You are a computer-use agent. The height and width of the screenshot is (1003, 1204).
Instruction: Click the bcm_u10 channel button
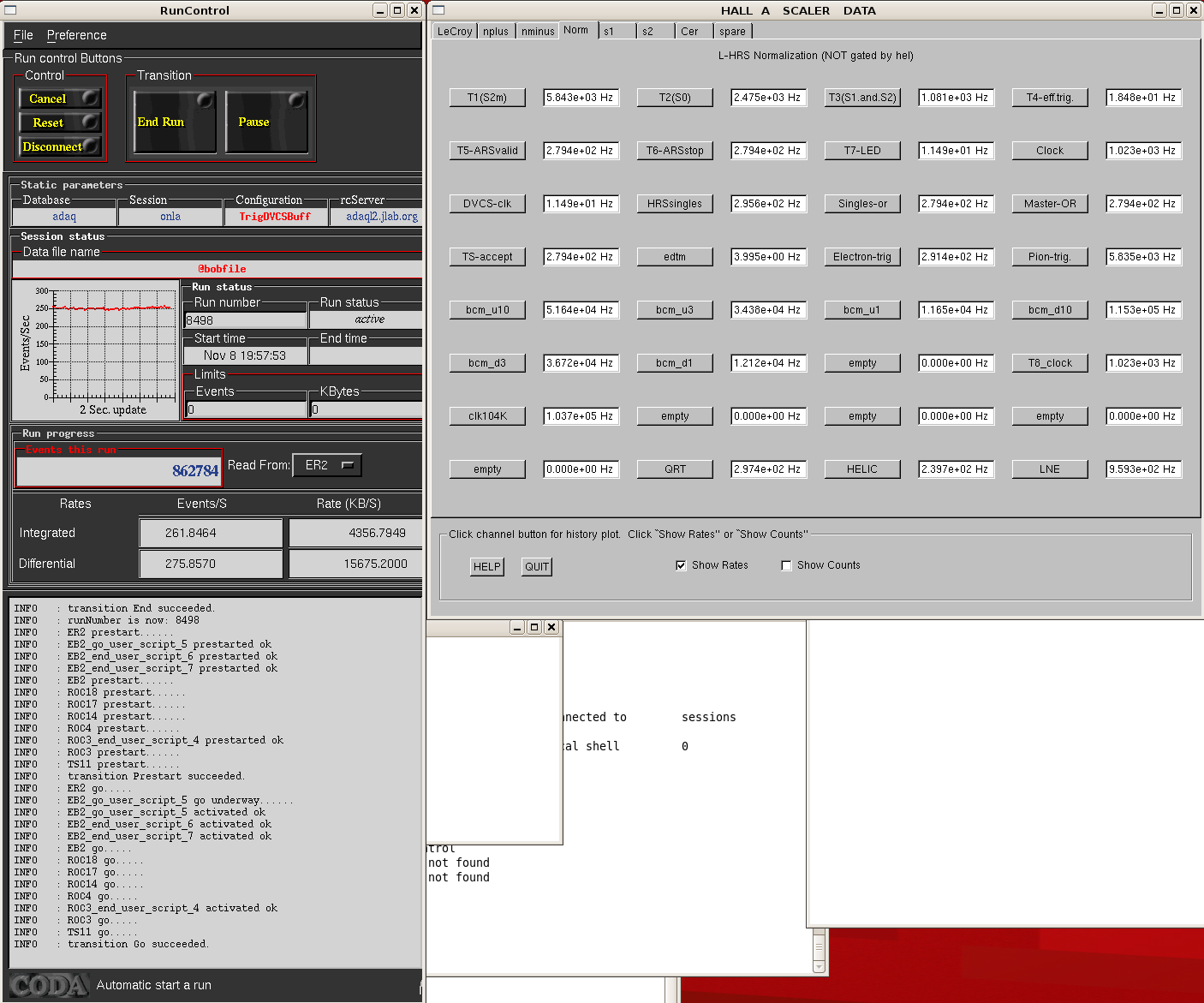[487, 310]
